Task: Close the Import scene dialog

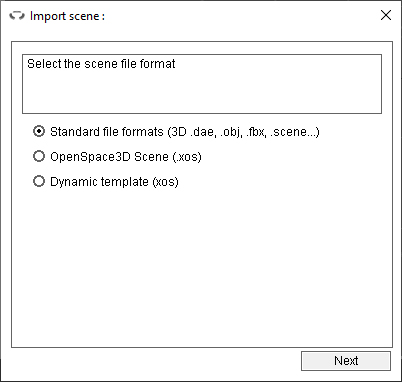Action: (386, 15)
